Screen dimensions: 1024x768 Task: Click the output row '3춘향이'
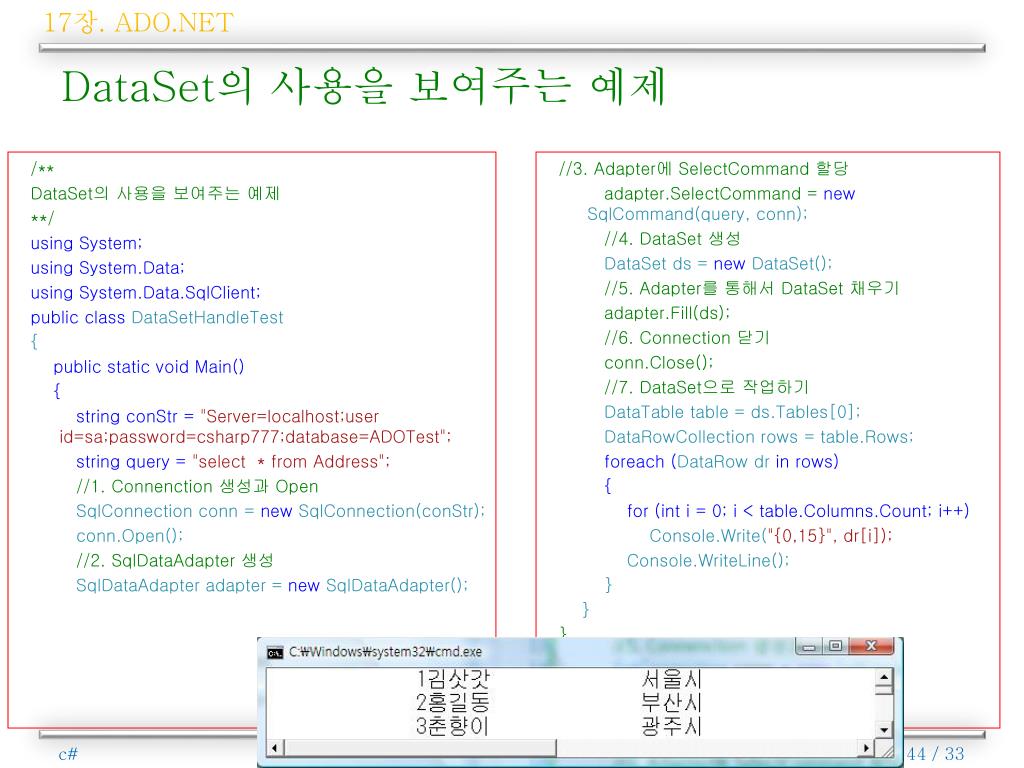(x=452, y=726)
